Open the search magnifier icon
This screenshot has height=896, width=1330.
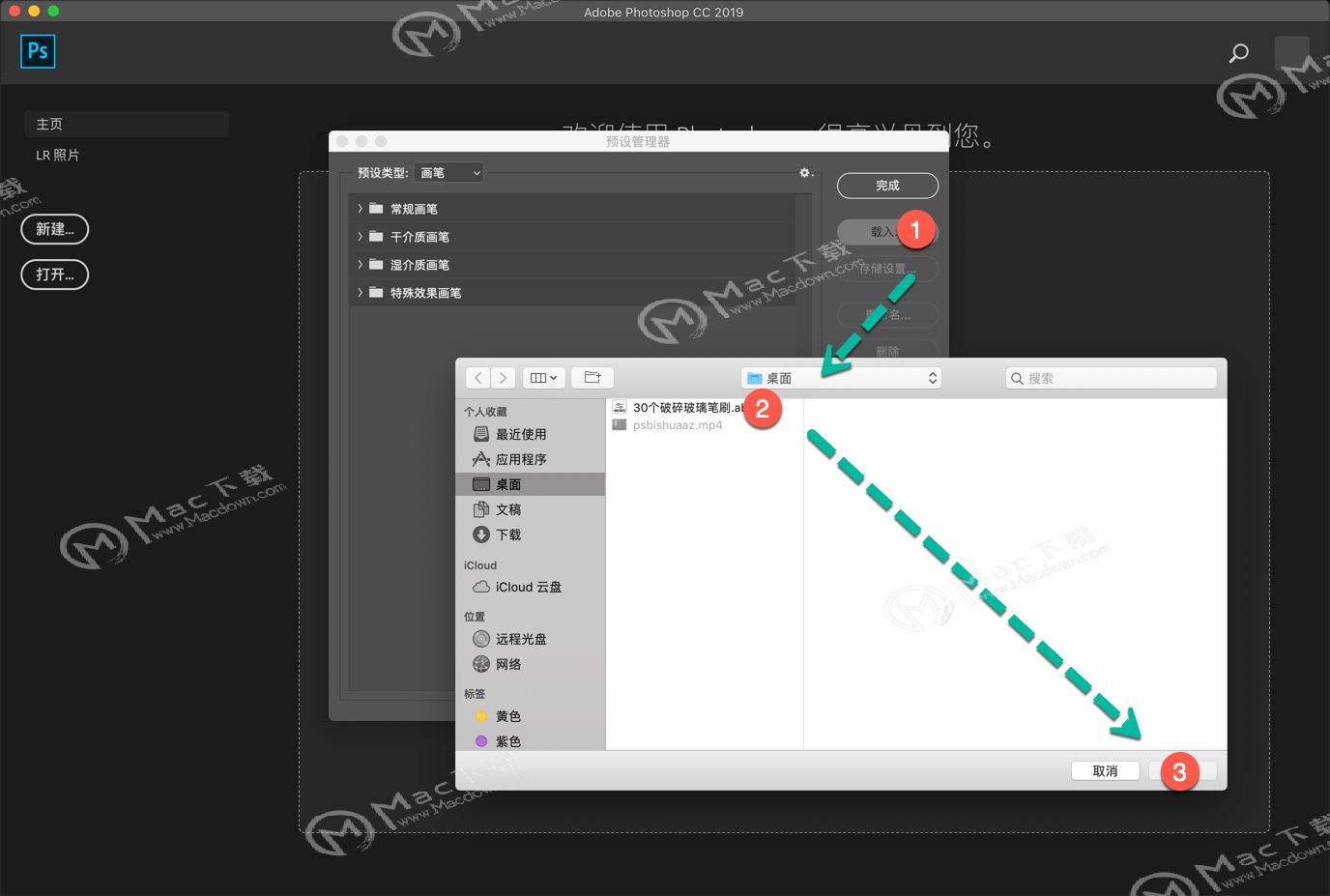pos(1239,52)
